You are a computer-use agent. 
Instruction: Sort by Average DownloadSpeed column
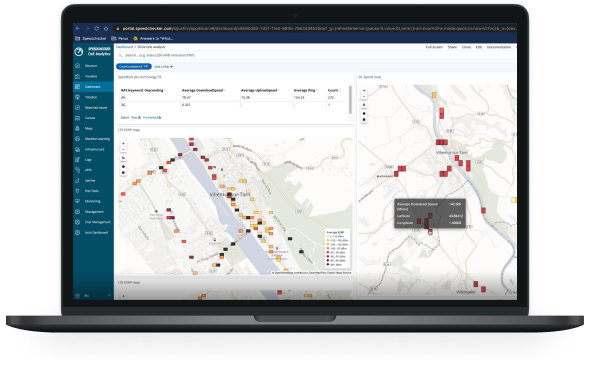[203, 90]
